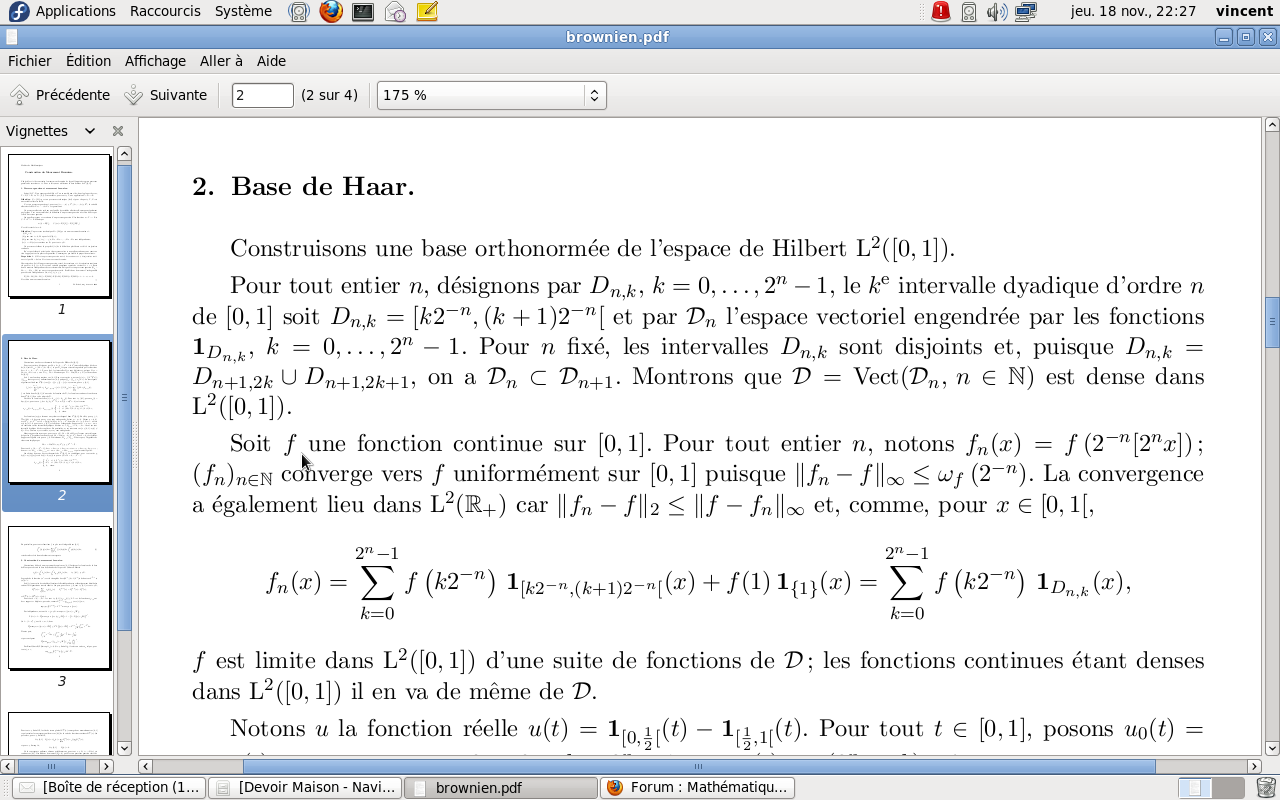
Task: Click the window menu icon in brownien.pdf title bar
Action: 11,37
